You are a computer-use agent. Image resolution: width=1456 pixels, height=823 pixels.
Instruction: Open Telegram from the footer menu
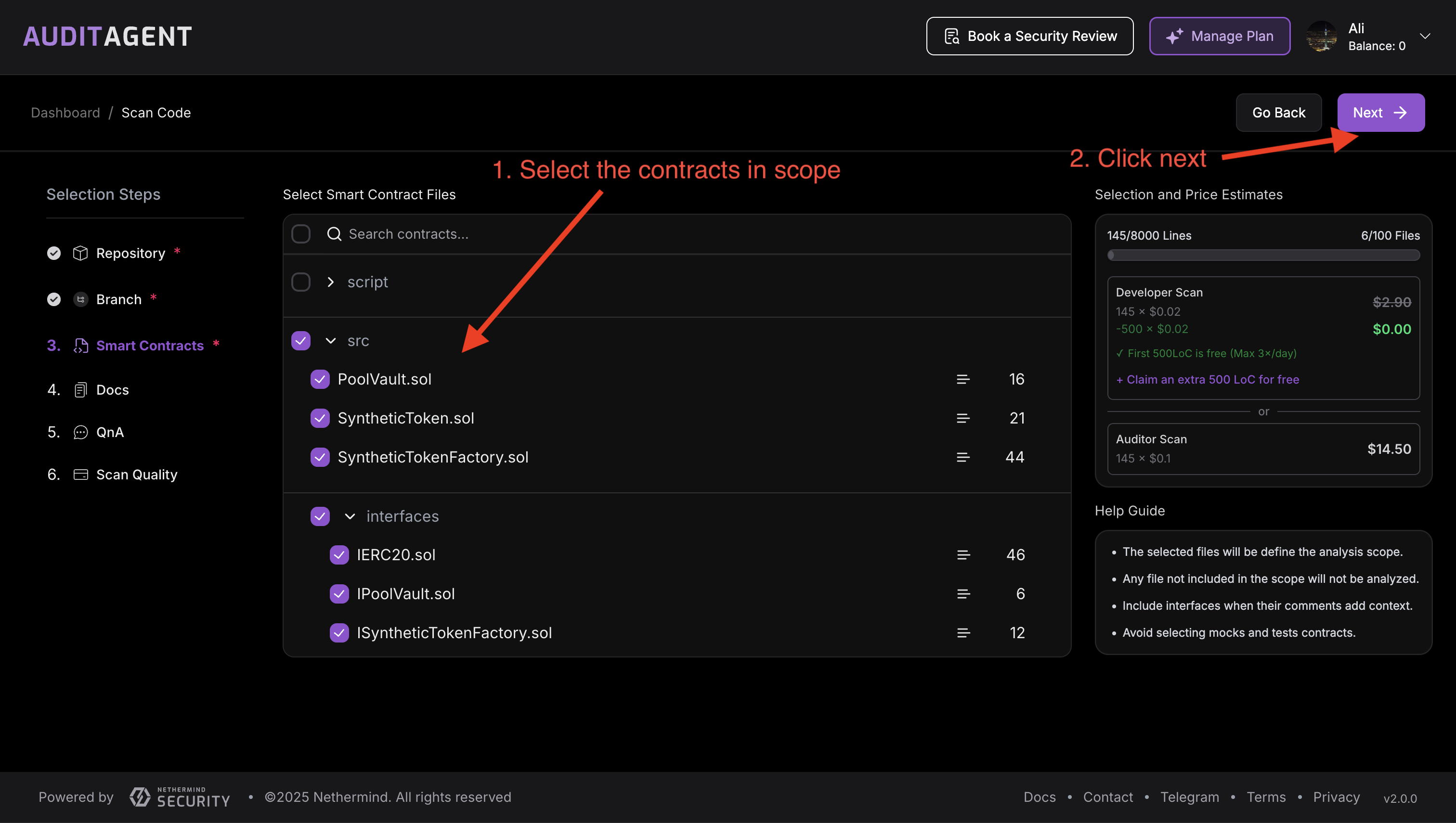click(1190, 797)
